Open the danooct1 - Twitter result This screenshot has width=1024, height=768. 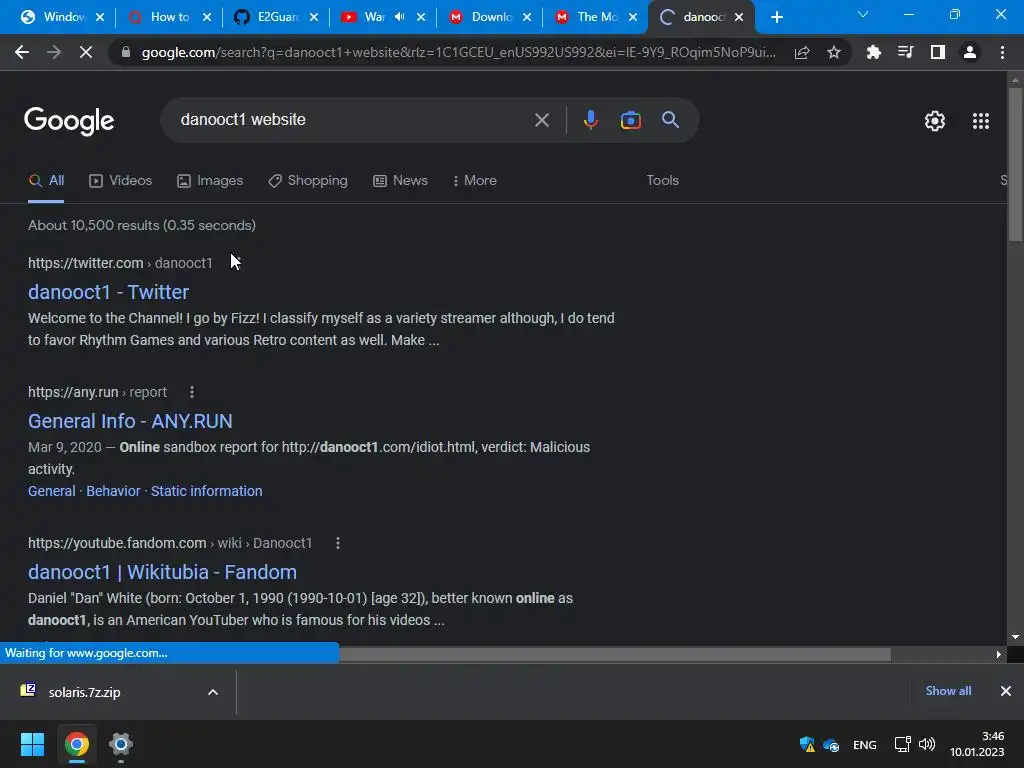click(108, 292)
